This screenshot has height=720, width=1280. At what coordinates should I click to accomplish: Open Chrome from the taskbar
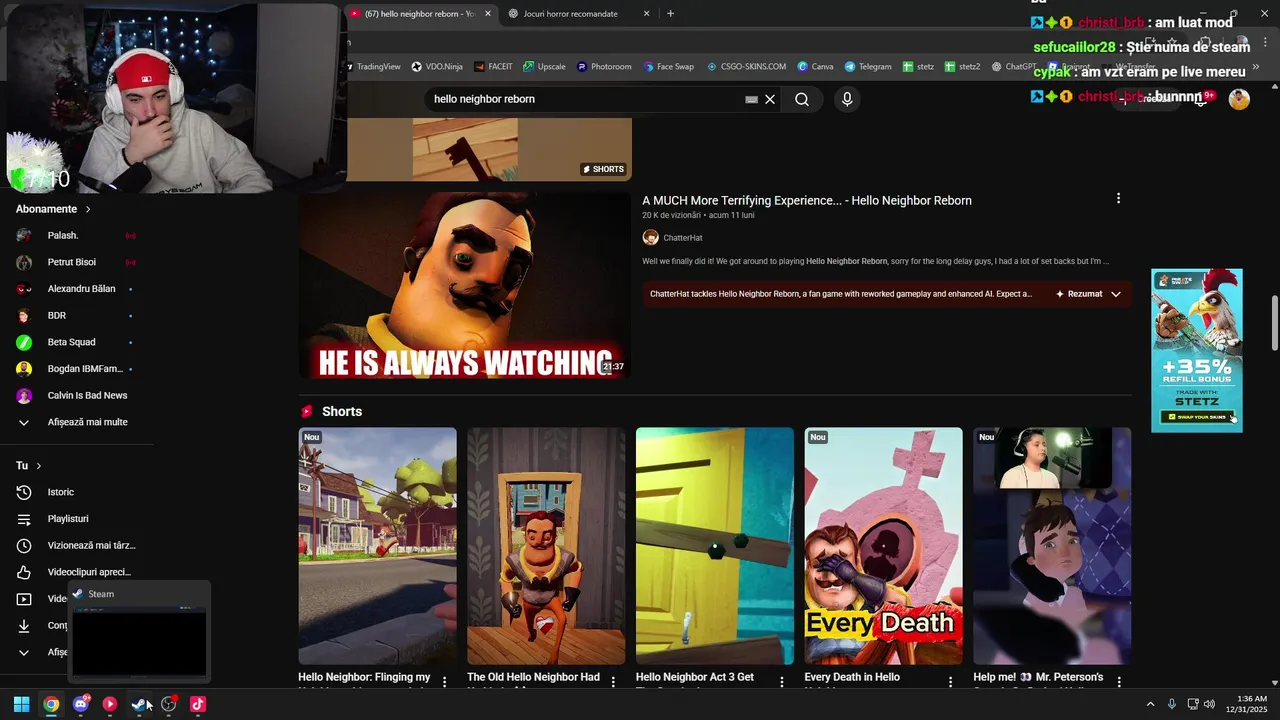[51, 704]
